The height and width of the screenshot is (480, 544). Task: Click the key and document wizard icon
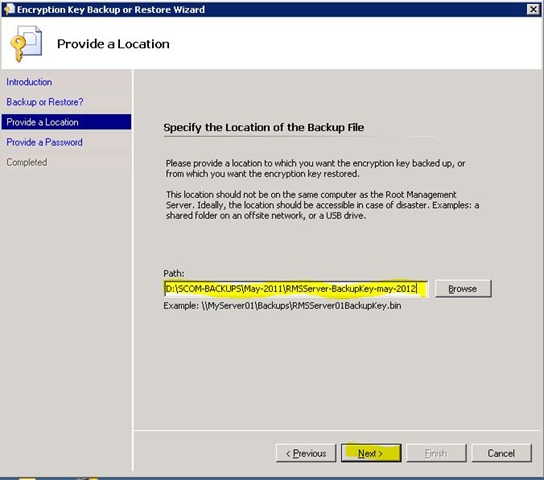tap(26, 44)
